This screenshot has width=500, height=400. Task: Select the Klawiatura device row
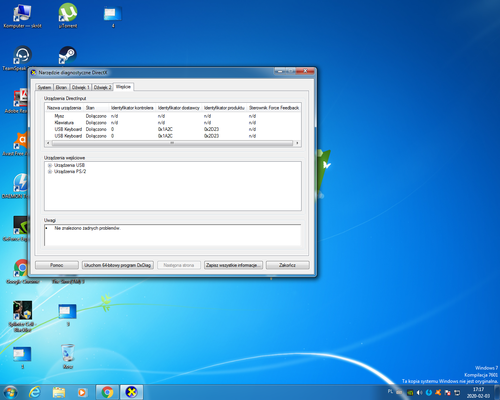point(173,123)
